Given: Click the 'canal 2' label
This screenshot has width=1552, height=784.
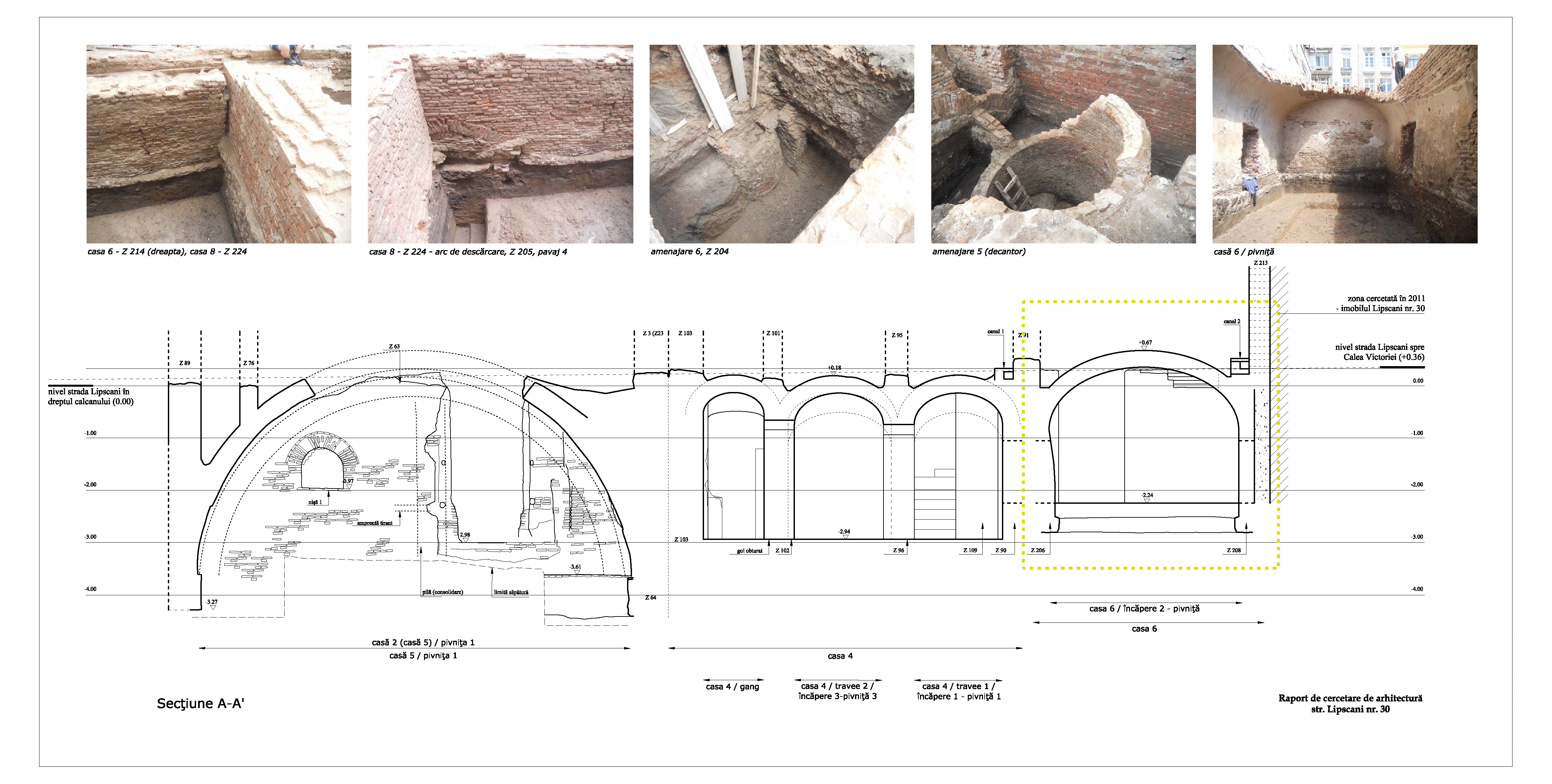Looking at the screenshot, I should [x=1232, y=322].
